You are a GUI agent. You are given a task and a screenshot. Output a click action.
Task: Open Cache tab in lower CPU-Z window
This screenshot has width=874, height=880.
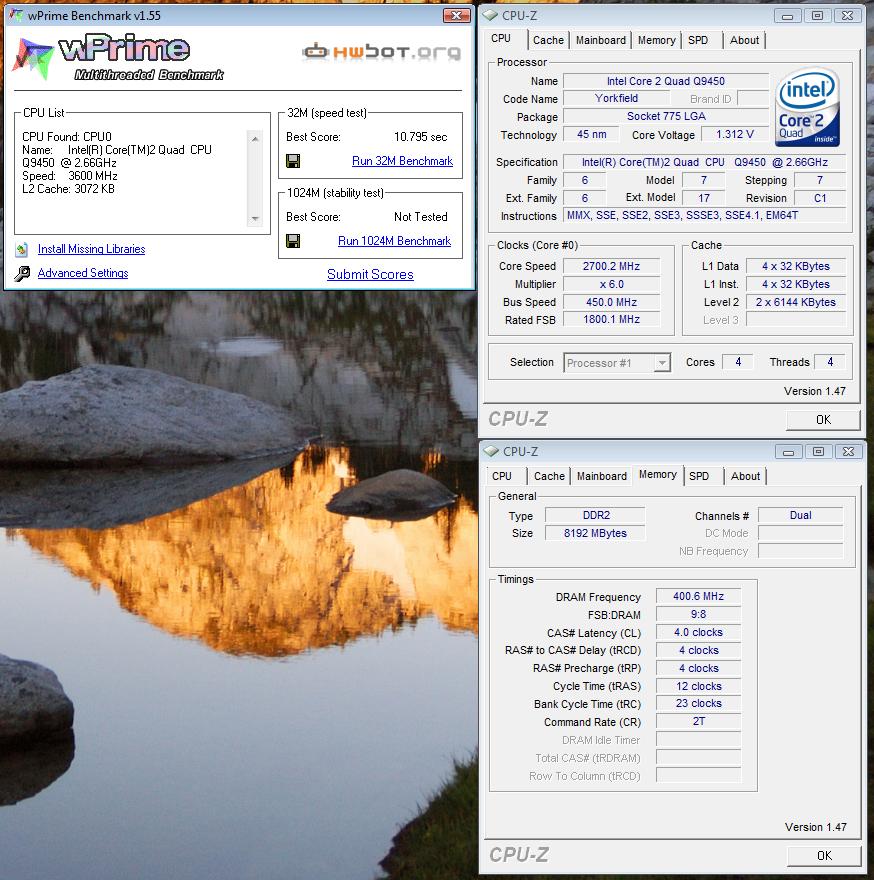click(549, 476)
